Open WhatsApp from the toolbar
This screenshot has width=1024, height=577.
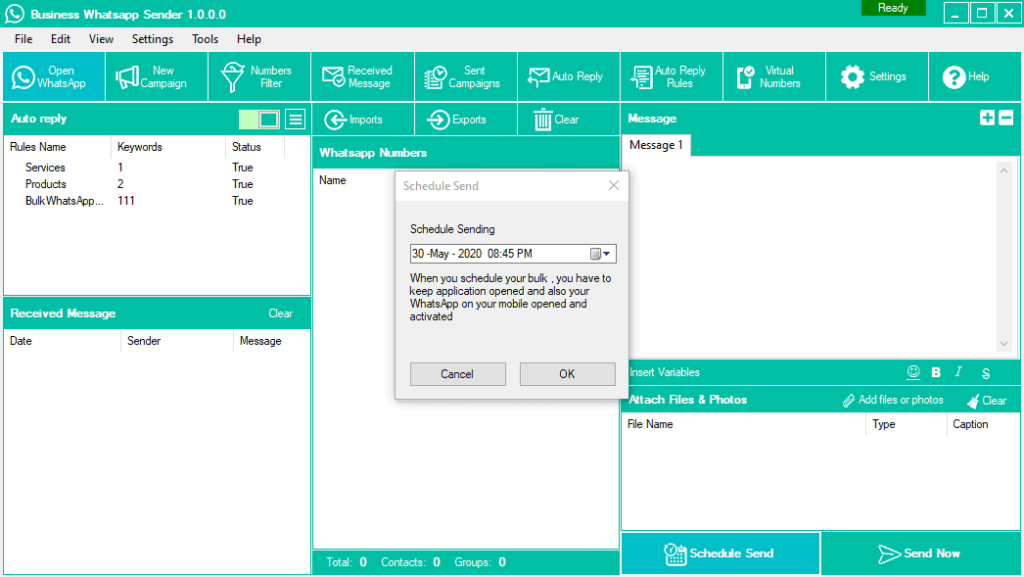(x=53, y=77)
